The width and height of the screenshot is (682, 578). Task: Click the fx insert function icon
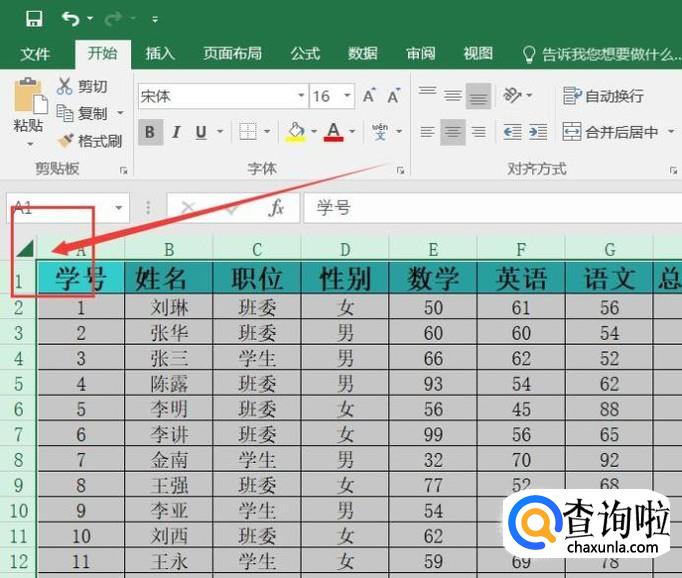click(275, 208)
